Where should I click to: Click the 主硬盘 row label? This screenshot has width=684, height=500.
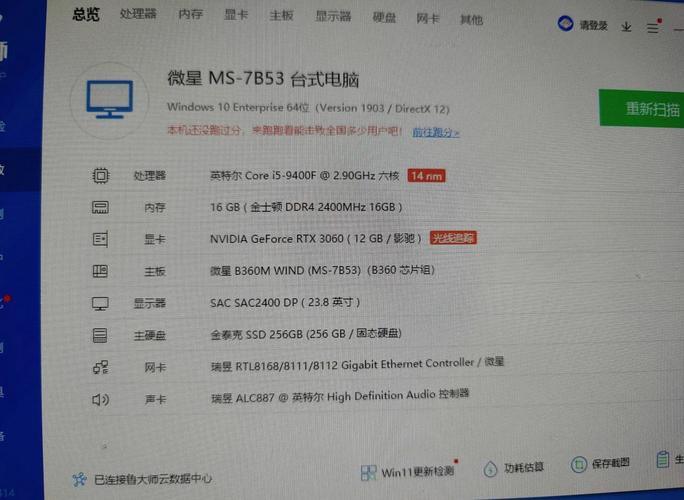[150, 335]
